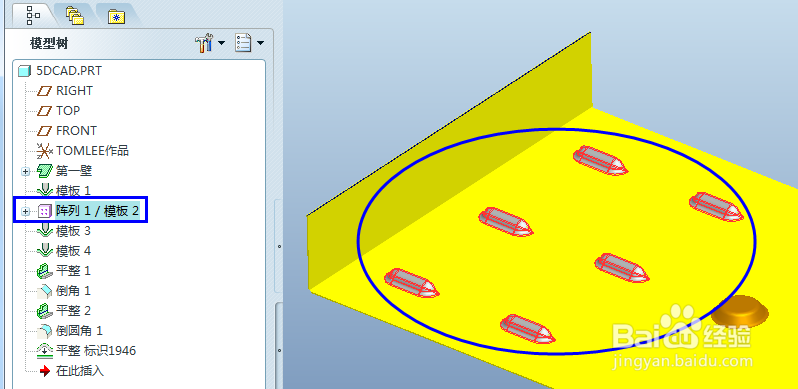This screenshot has width=798, height=389.
Task: Select the TOMLEE作品 coordinate system
Action: (92, 151)
